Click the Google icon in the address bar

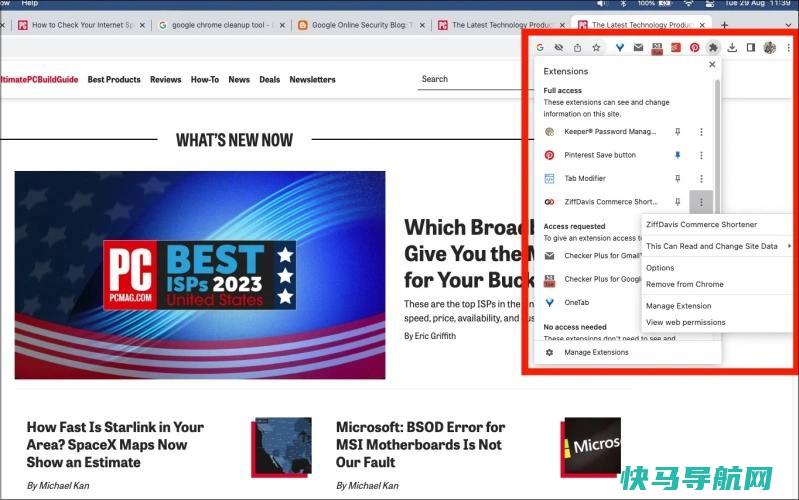[x=540, y=47]
